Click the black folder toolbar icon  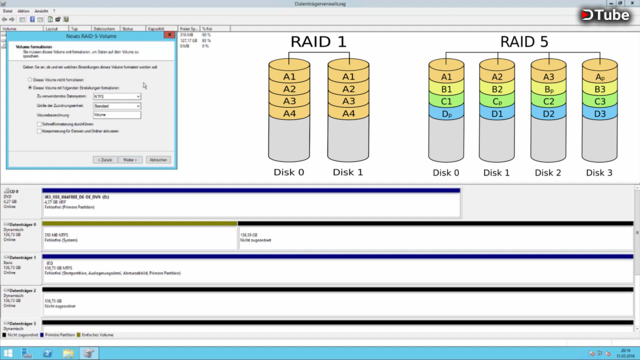click(x=58, y=19)
